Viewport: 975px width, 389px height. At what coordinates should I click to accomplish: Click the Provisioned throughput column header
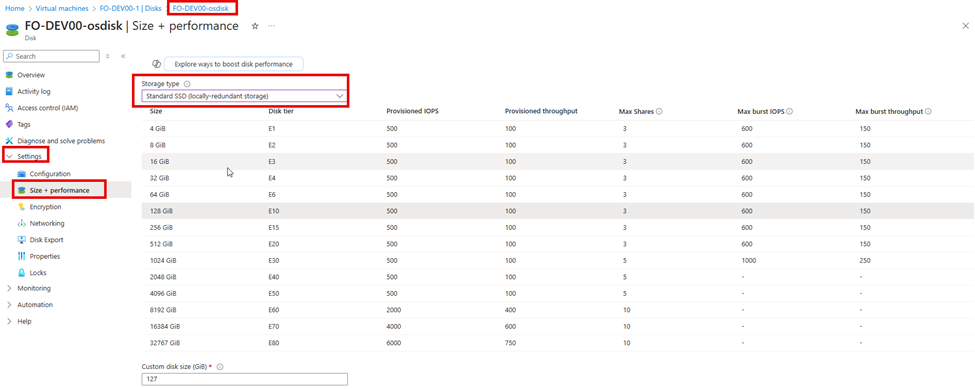click(542, 112)
